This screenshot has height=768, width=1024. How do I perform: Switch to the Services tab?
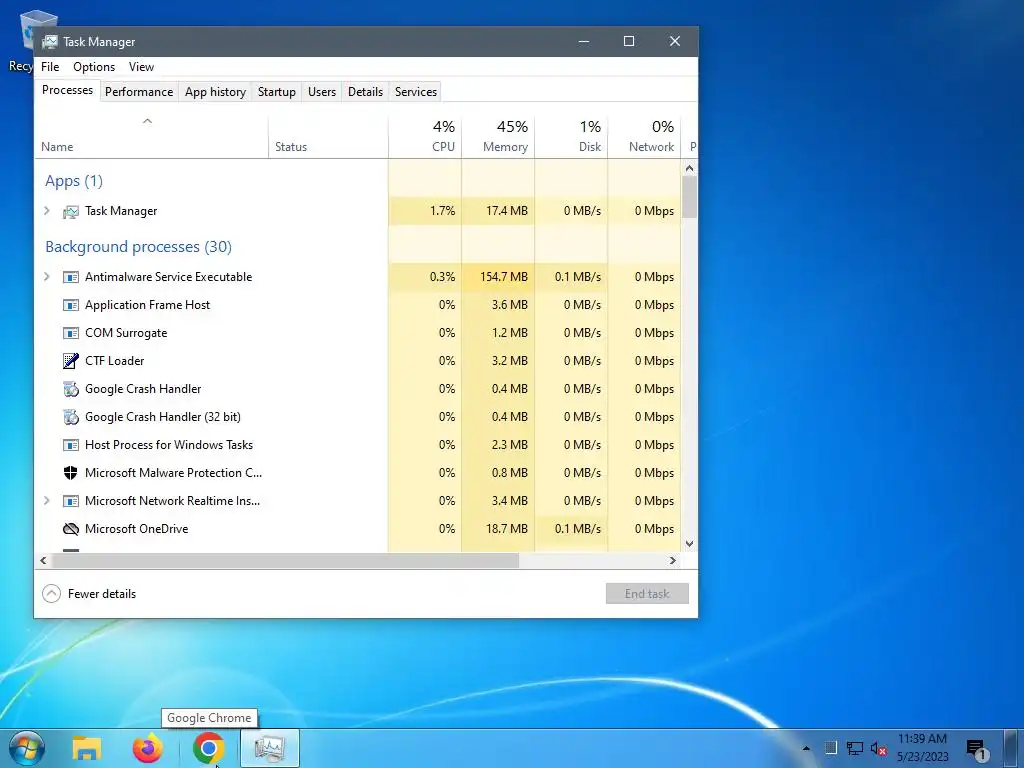[x=416, y=91]
